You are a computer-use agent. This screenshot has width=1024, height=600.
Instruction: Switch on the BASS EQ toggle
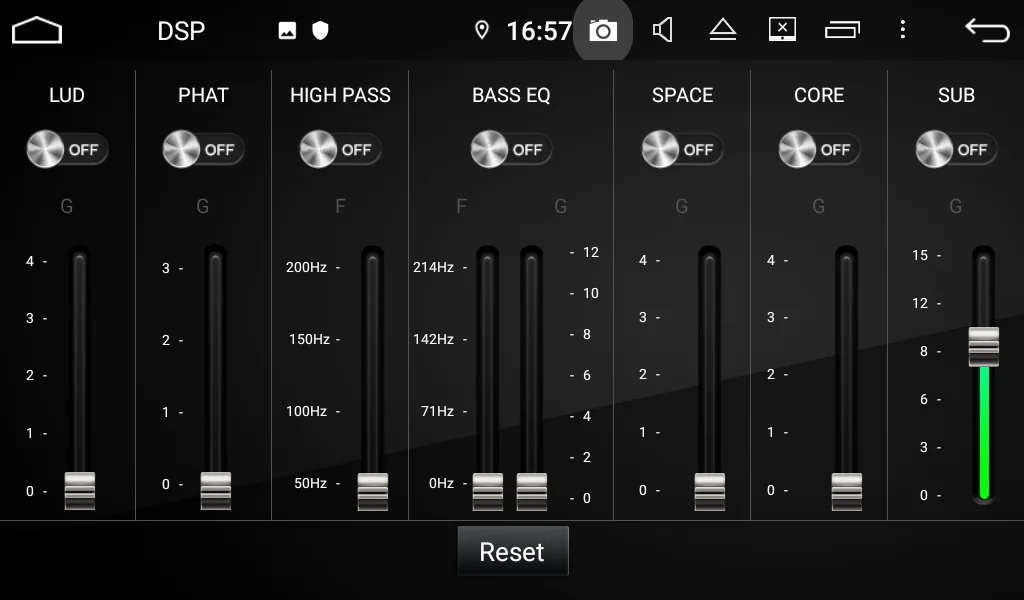511,150
